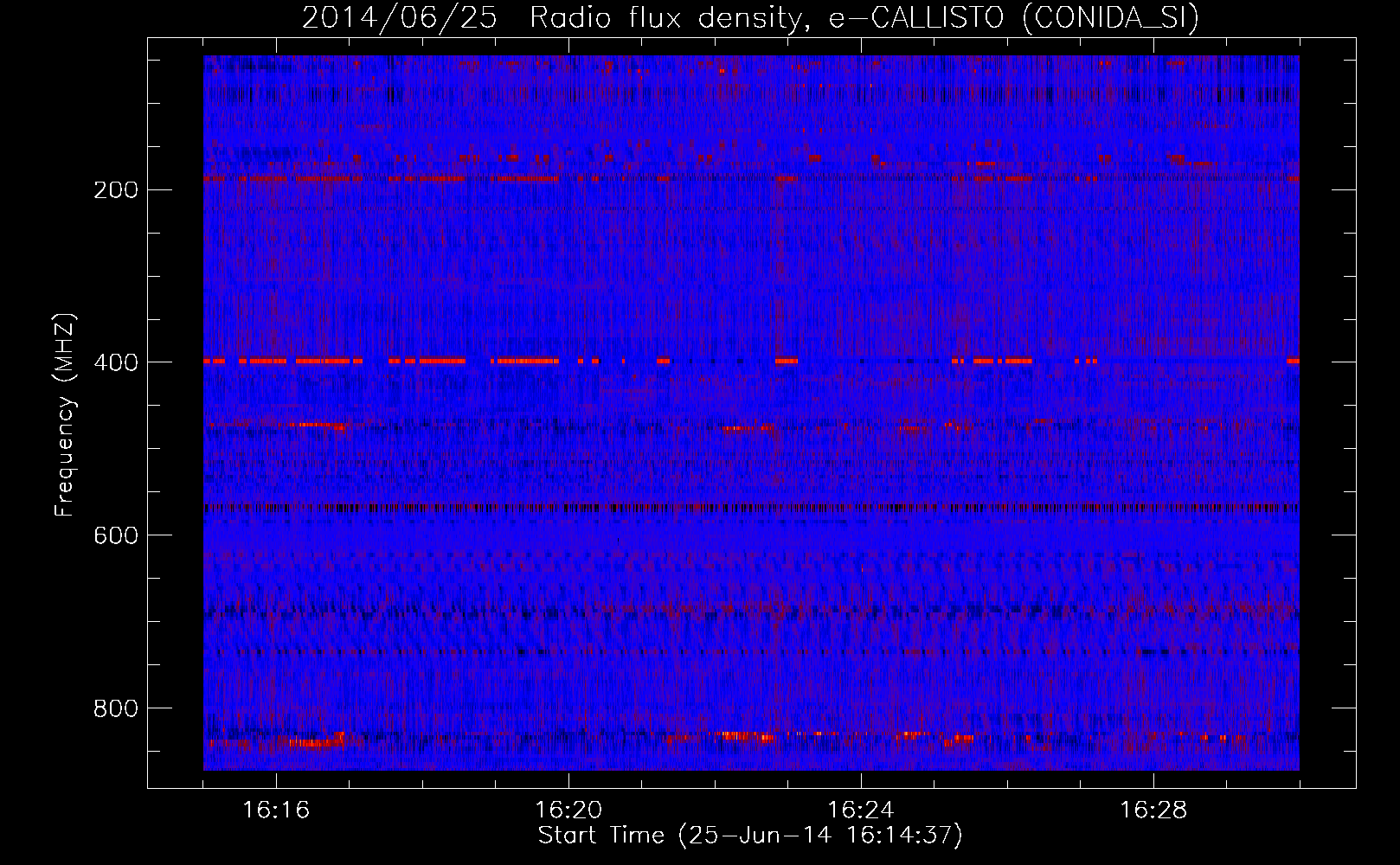Click the 'Frequency (MHZ)' axis label
Viewport: 1400px width, 865px height.
65,414
